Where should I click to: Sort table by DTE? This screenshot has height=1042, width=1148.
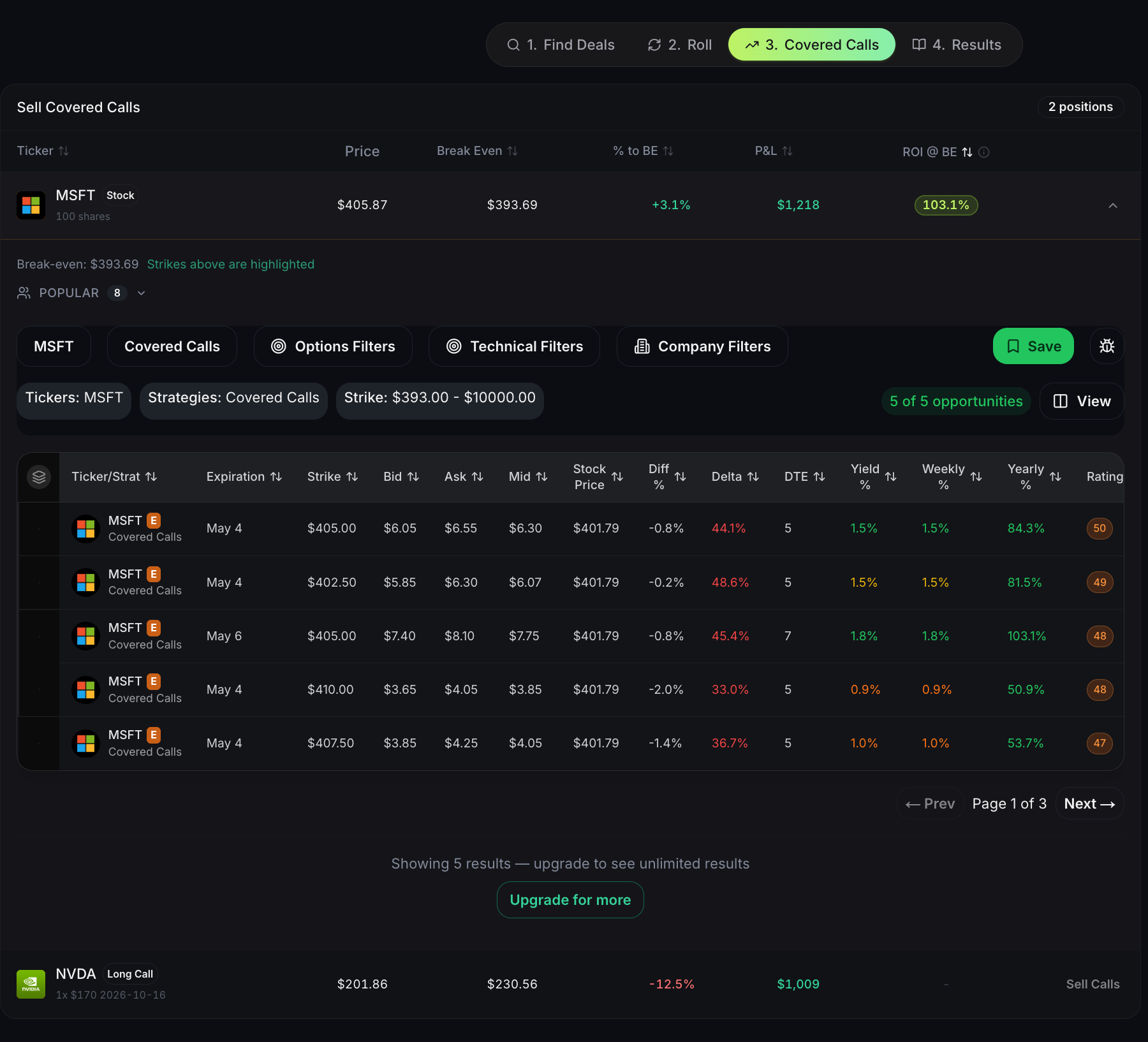coord(804,476)
